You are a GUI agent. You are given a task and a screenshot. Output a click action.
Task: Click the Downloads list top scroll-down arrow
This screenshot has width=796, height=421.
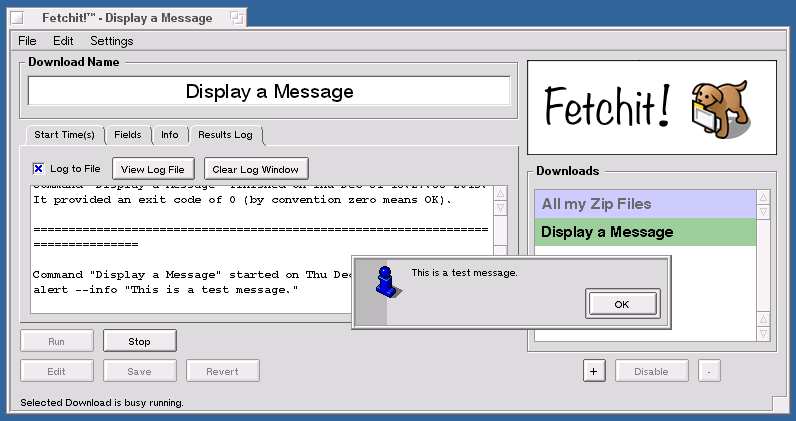(764, 211)
